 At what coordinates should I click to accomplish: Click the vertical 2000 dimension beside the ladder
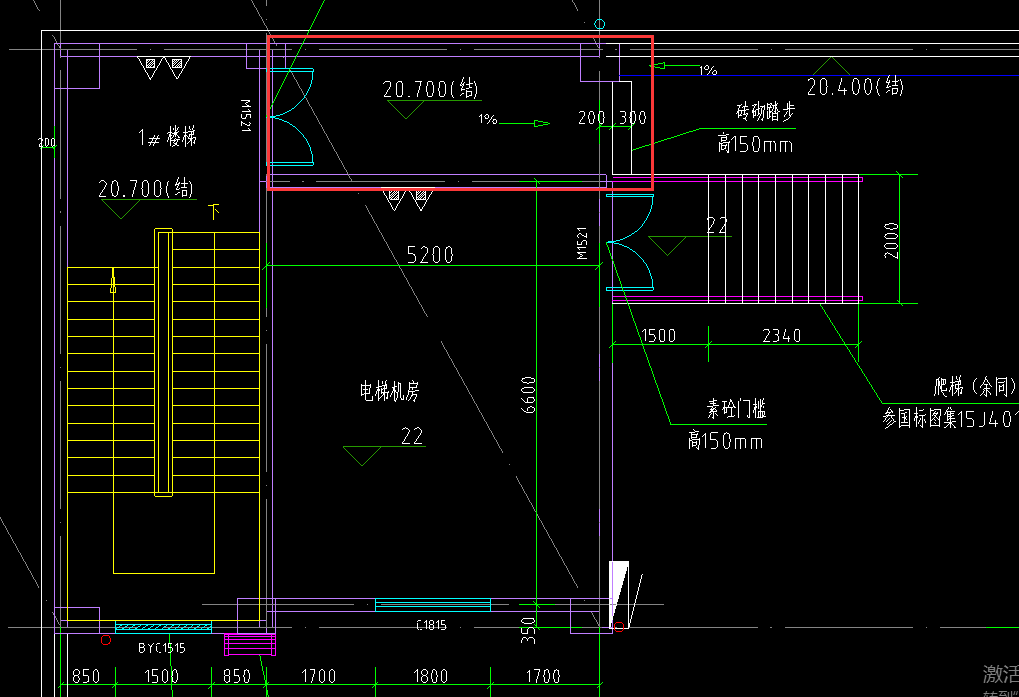tap(891, 240)
